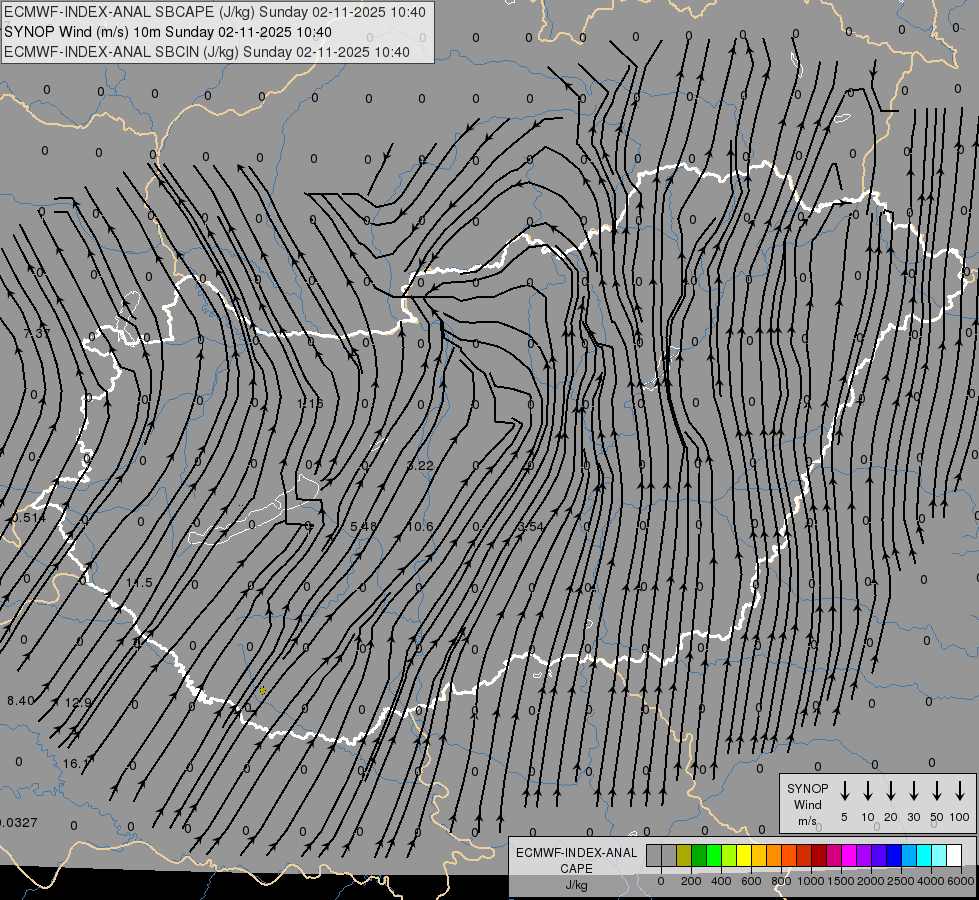Click the SBCAPE title line in the header box
979x900 pixels.
coord(215,12)
